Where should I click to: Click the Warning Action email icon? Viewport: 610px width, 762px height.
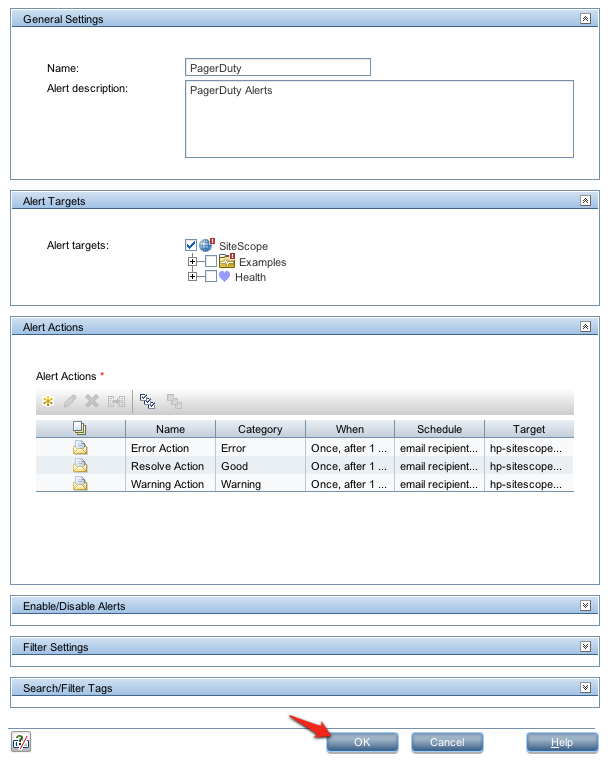click(x=80, y=484)
